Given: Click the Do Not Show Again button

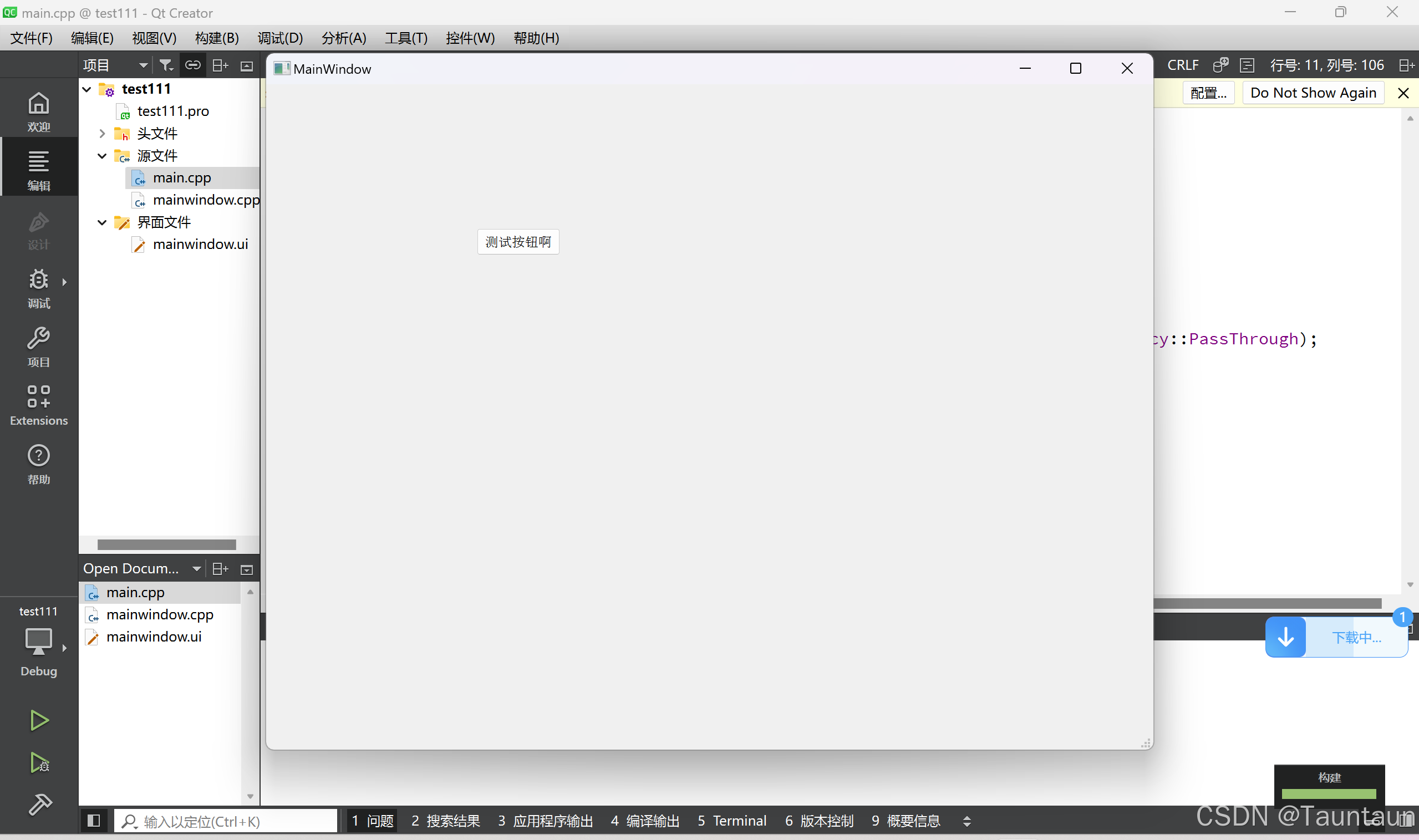Looking at the screenshot, I should [x=1313, y=93].
